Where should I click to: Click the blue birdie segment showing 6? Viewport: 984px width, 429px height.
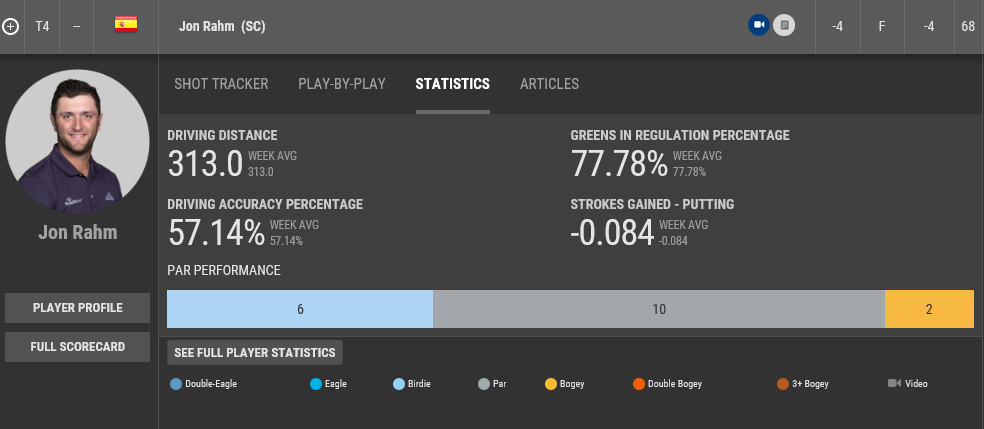(300, 309)
